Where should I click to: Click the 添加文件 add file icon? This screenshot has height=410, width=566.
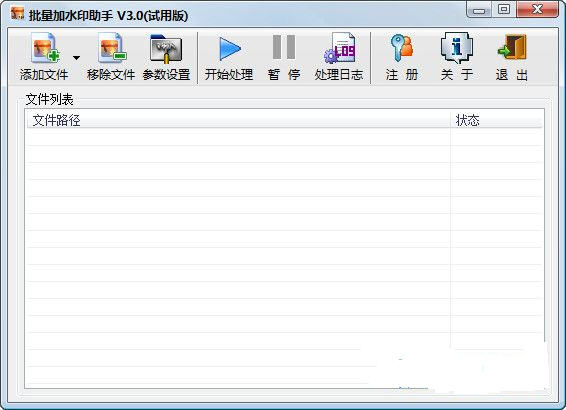tap(45, 47)
